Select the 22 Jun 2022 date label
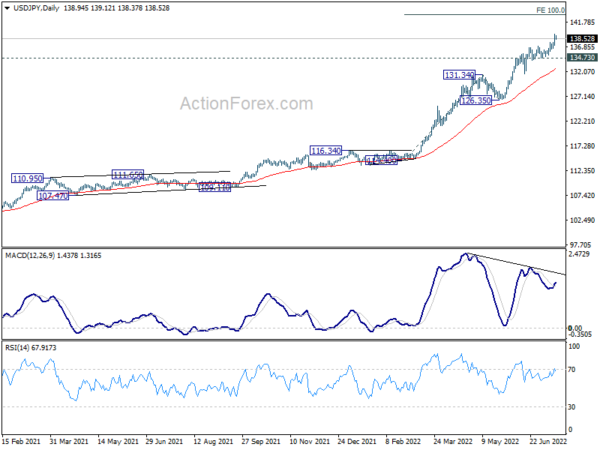Image resolution: width=600 pixels, height=450 pixels. 548,441
